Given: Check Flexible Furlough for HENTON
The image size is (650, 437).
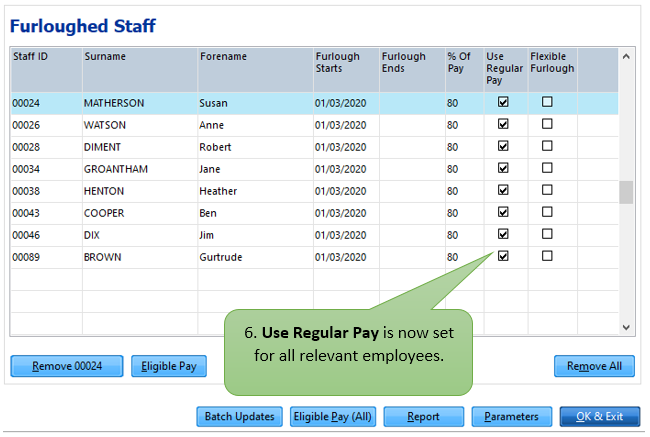Looking at the screenshot, I should click(547, 190).
